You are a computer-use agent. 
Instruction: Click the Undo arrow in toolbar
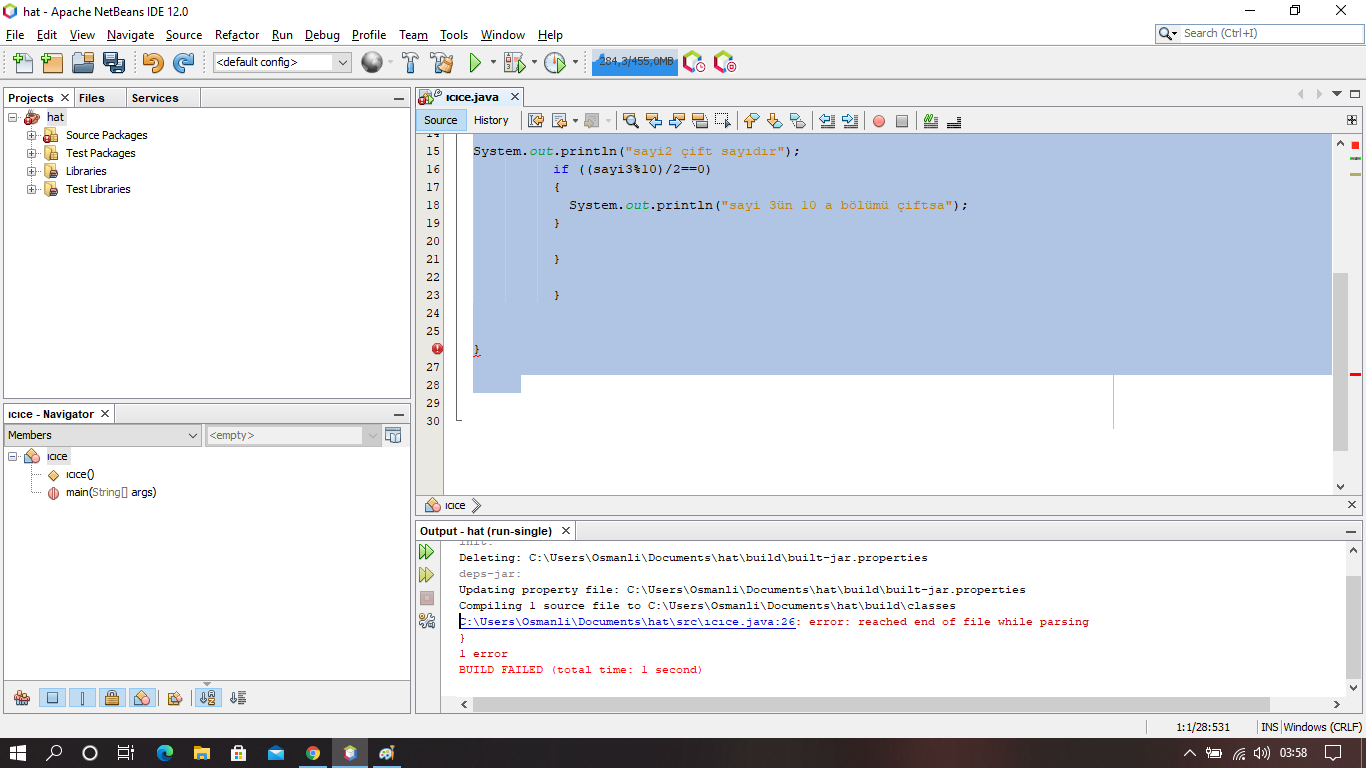(x=152, y=63)
